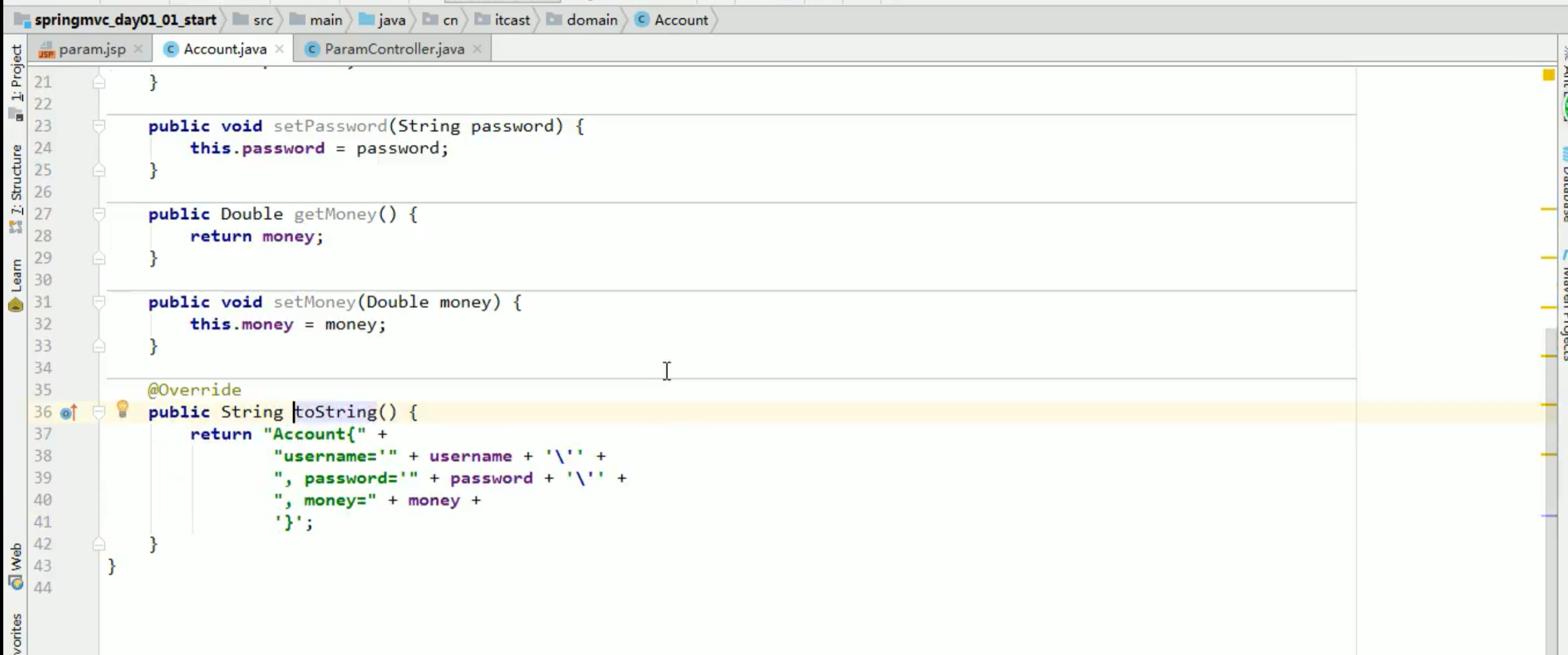This screenshot has width=1568, height=655.
Task: Click the lightbulb intention icon
Action: [x=123, y=409]
